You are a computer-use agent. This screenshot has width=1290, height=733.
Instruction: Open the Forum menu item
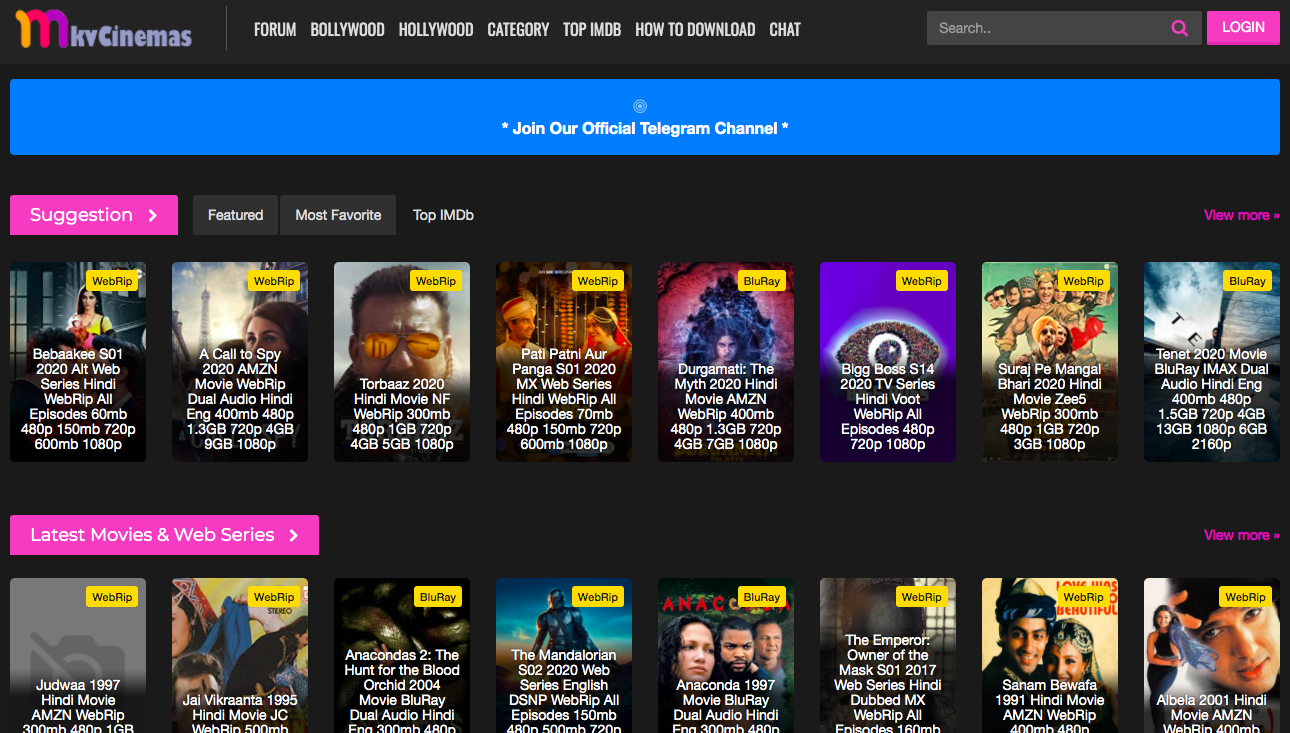275,29
